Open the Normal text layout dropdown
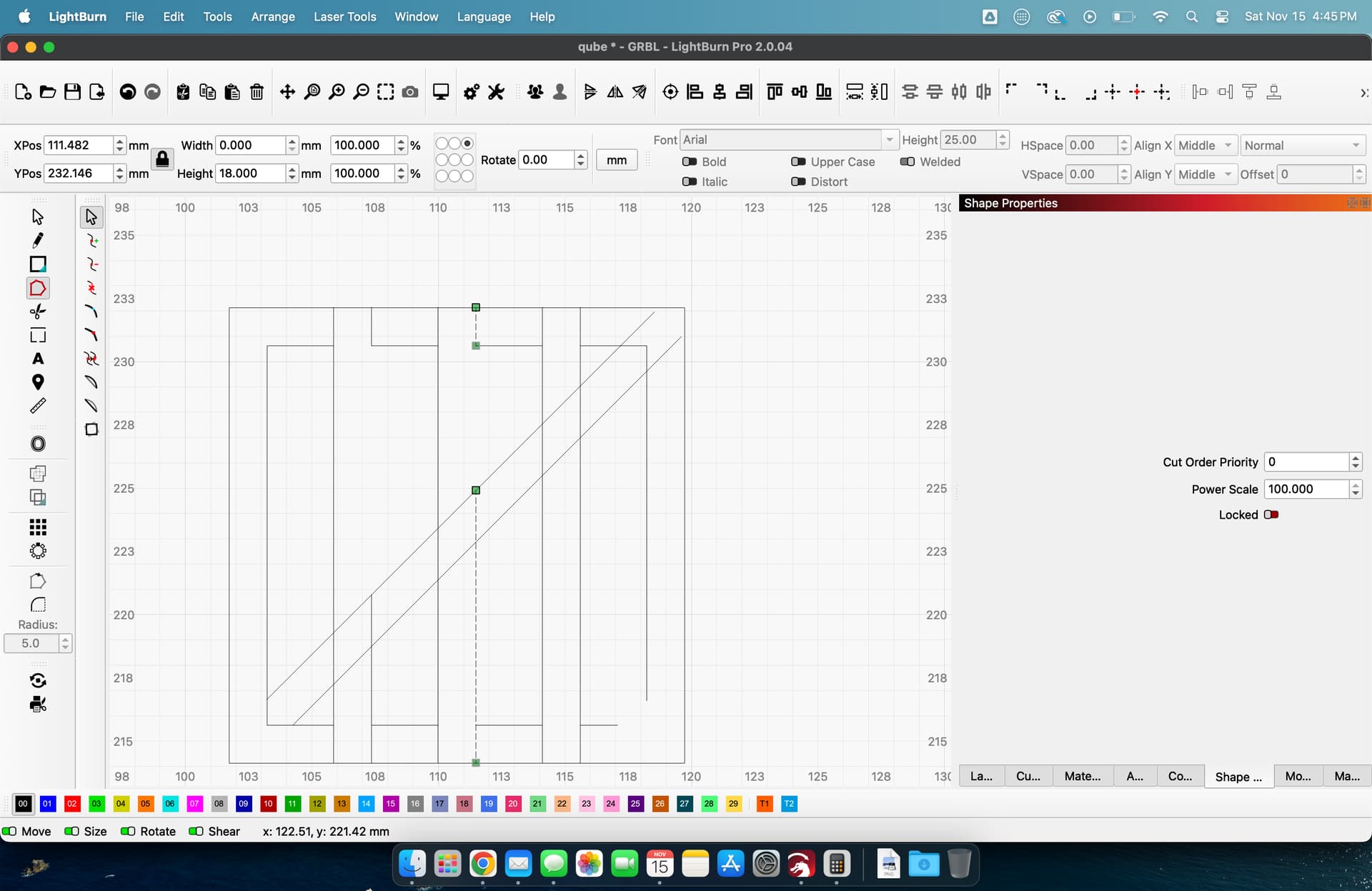Screen dimensions: 1372x891 click(x=1301, y=146)
